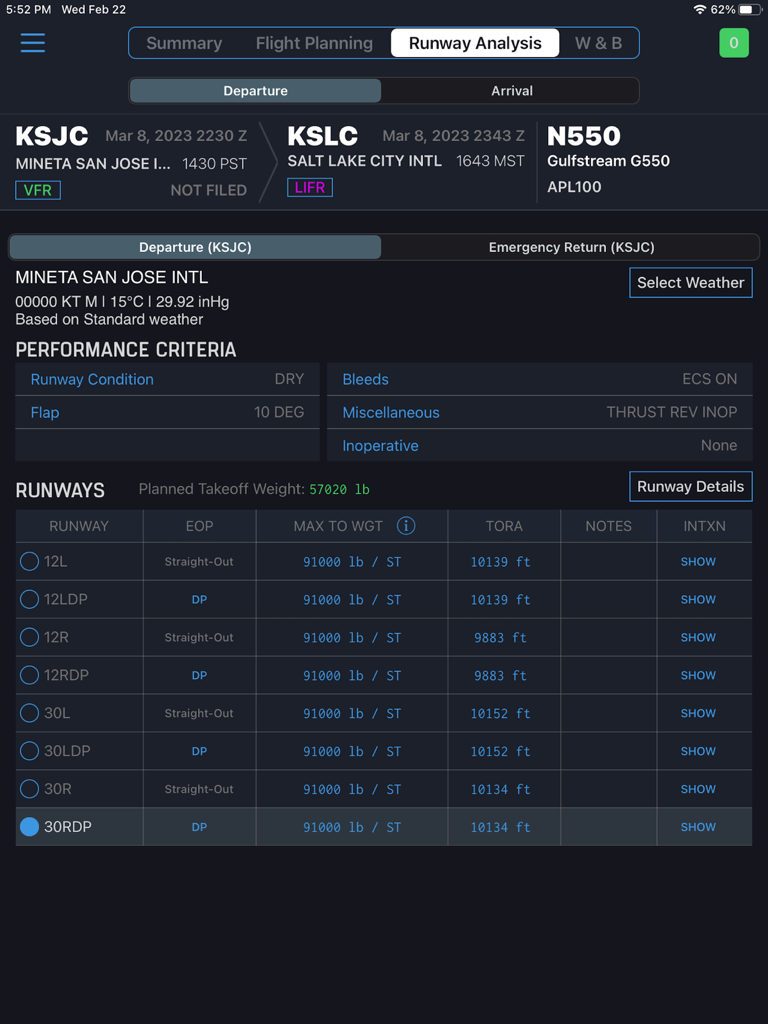The height and width of the screenshot is (1024, 768).
Task: Show intersections for runway 12R
Action: click(698, 637)
